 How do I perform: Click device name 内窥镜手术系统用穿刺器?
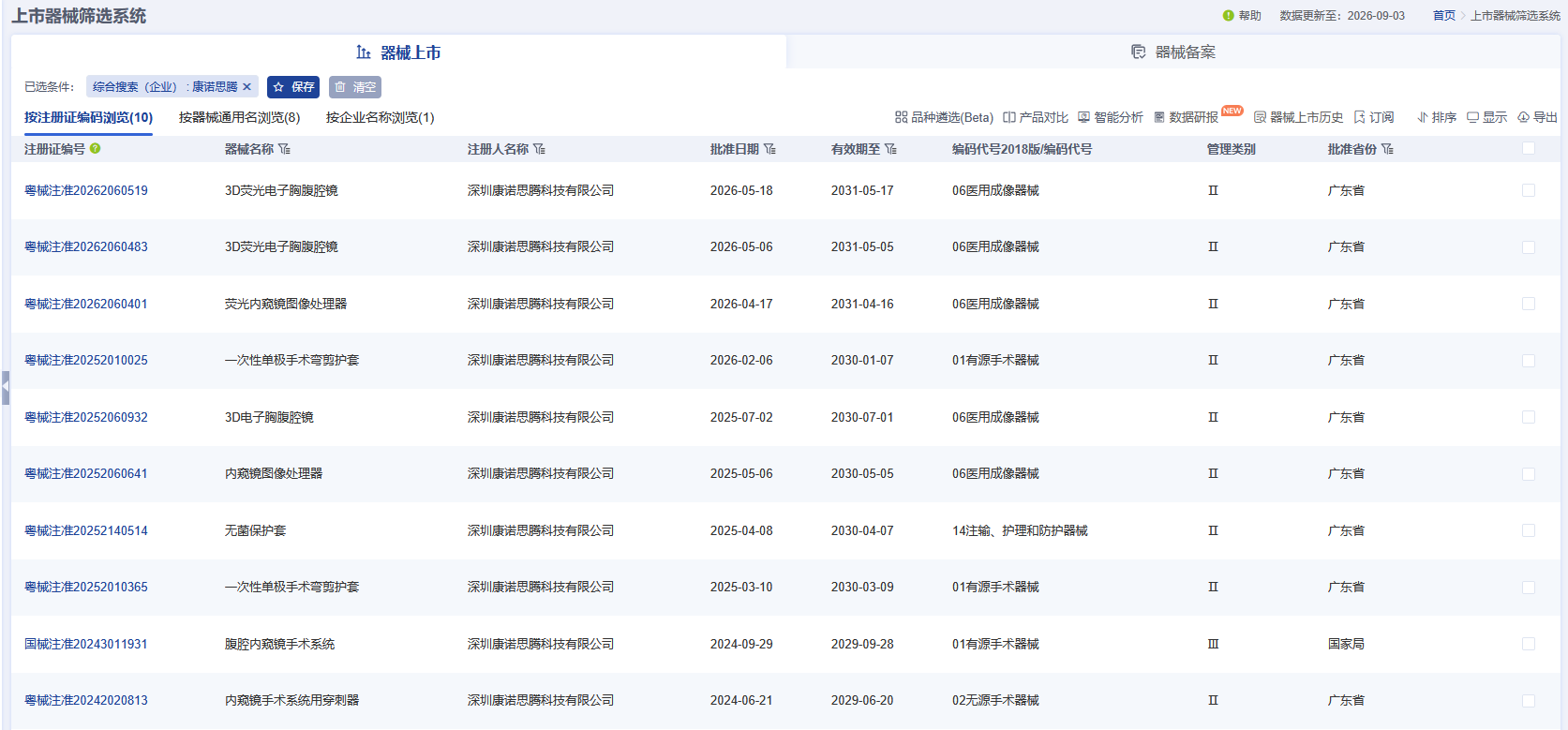[x=291, y=700]
